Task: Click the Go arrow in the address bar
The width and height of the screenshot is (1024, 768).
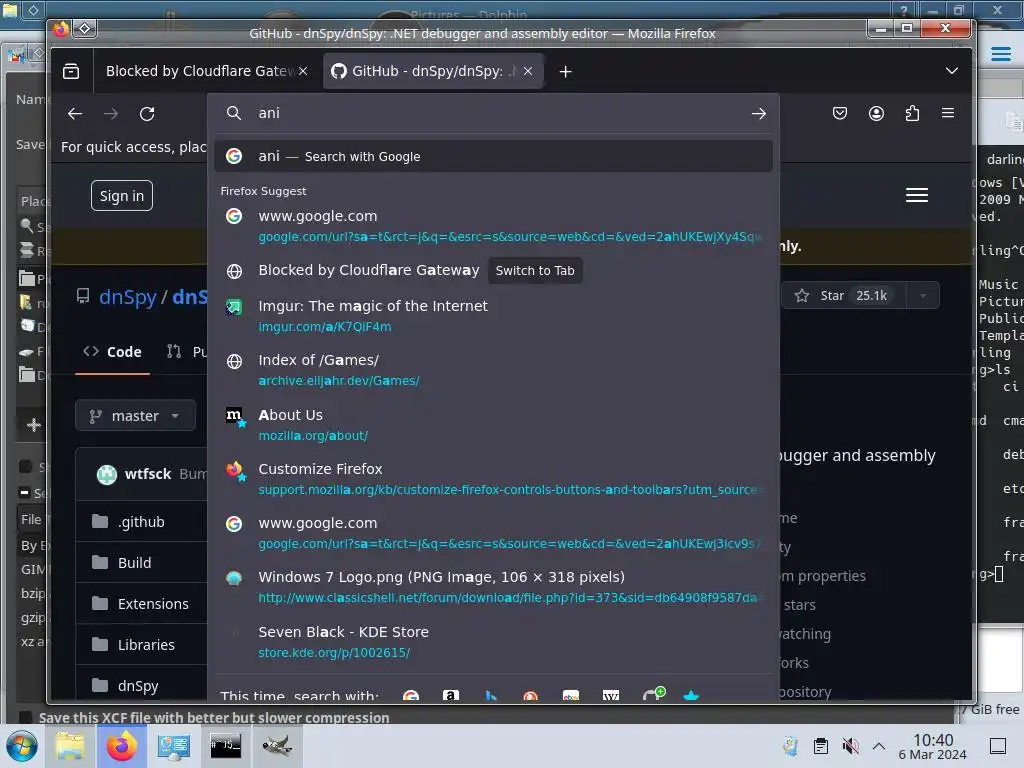Action: pos(758,114)
